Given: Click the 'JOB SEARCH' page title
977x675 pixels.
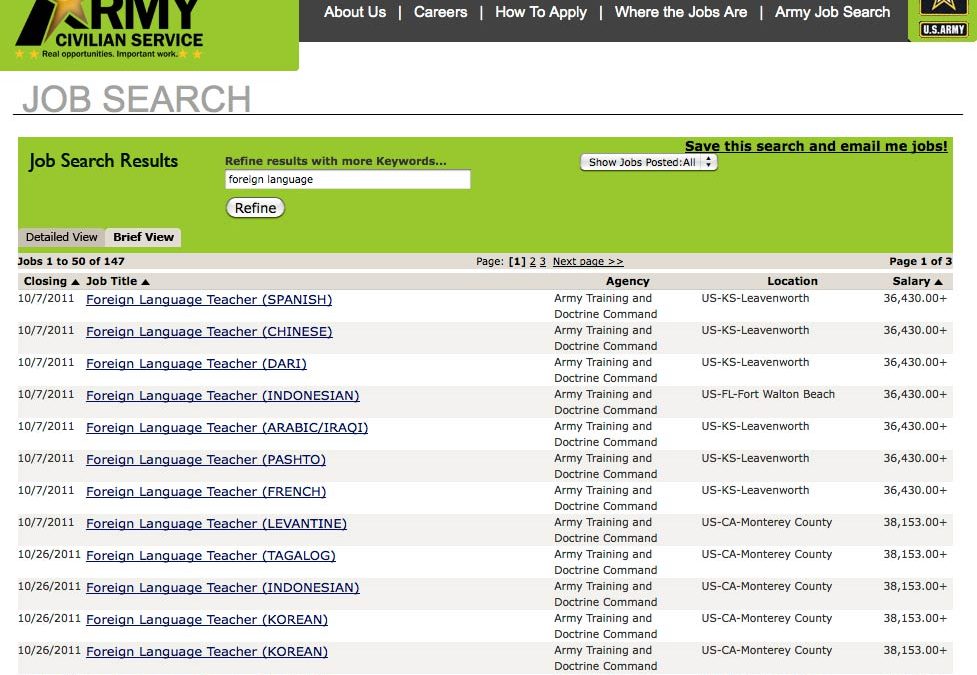Looking at the screenshot, I should [136, 98].
